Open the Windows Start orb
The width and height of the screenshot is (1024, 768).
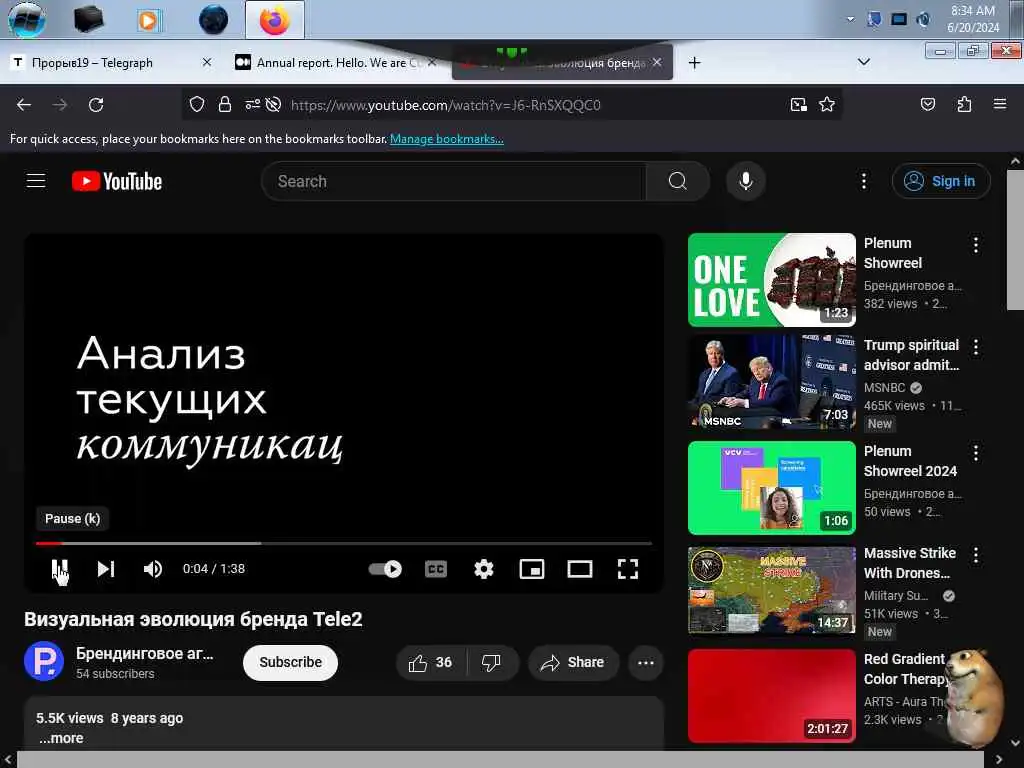tap(27, 20)
